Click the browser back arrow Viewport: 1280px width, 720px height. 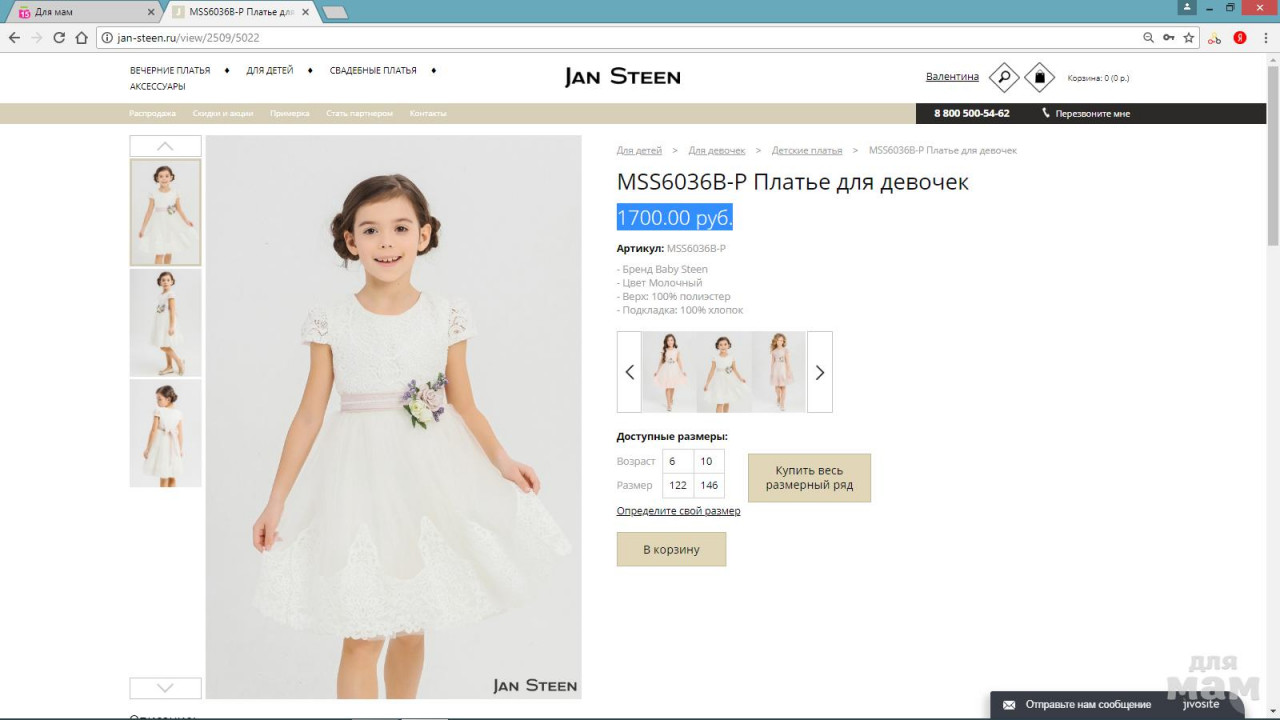point(14,38)
